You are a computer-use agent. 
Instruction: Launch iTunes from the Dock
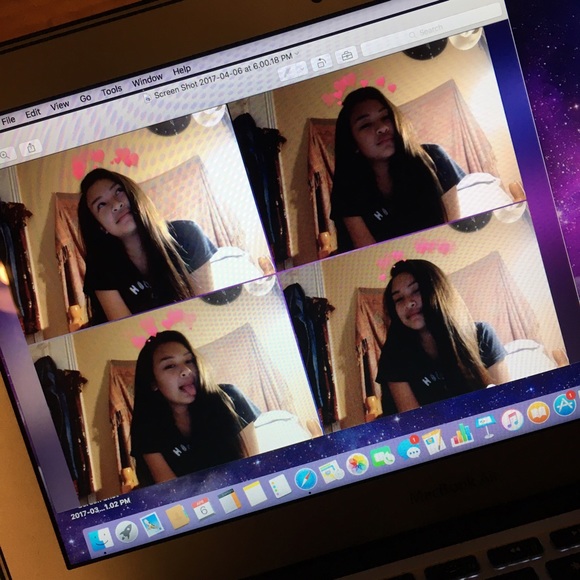[x=512, y=420]
